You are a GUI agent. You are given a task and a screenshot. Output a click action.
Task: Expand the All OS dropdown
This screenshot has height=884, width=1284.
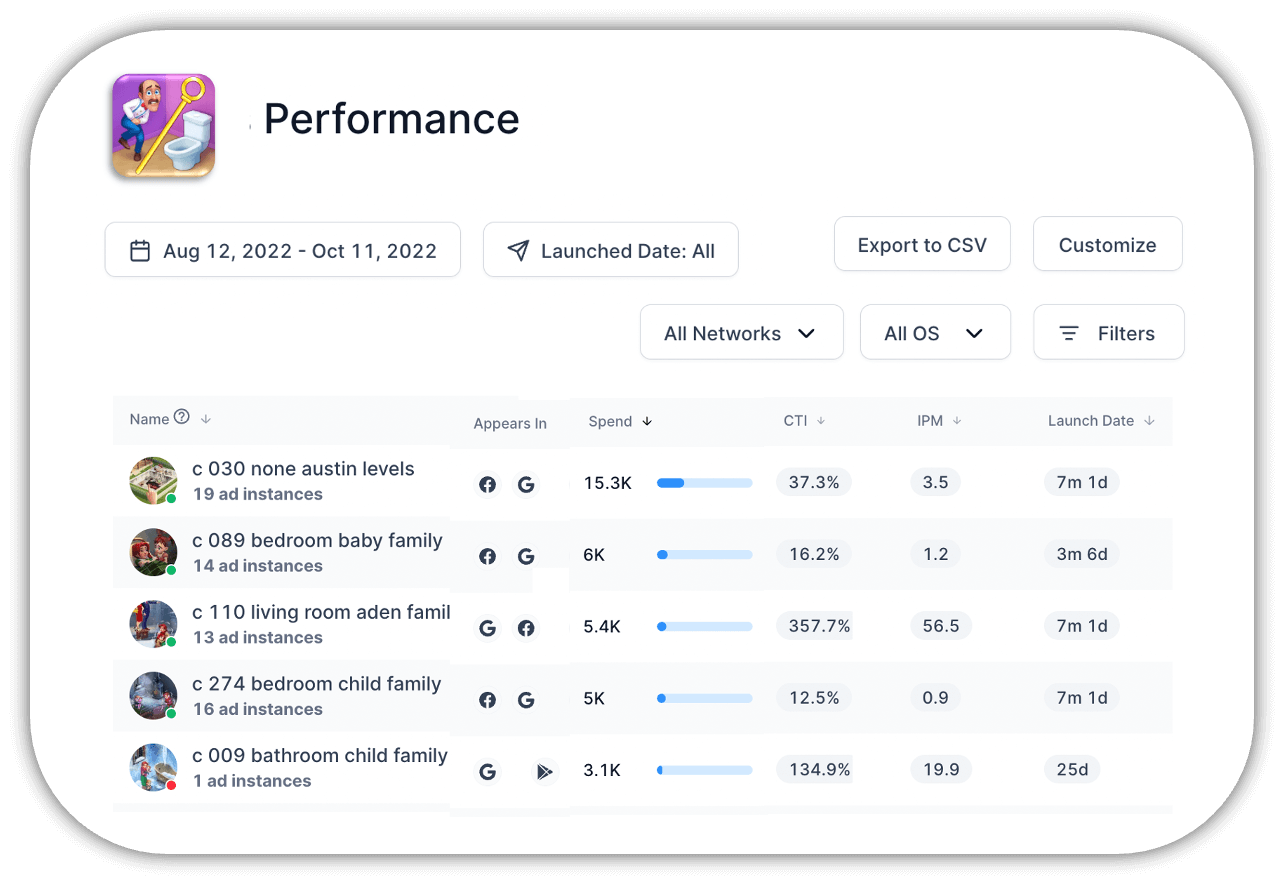point(935,332)
